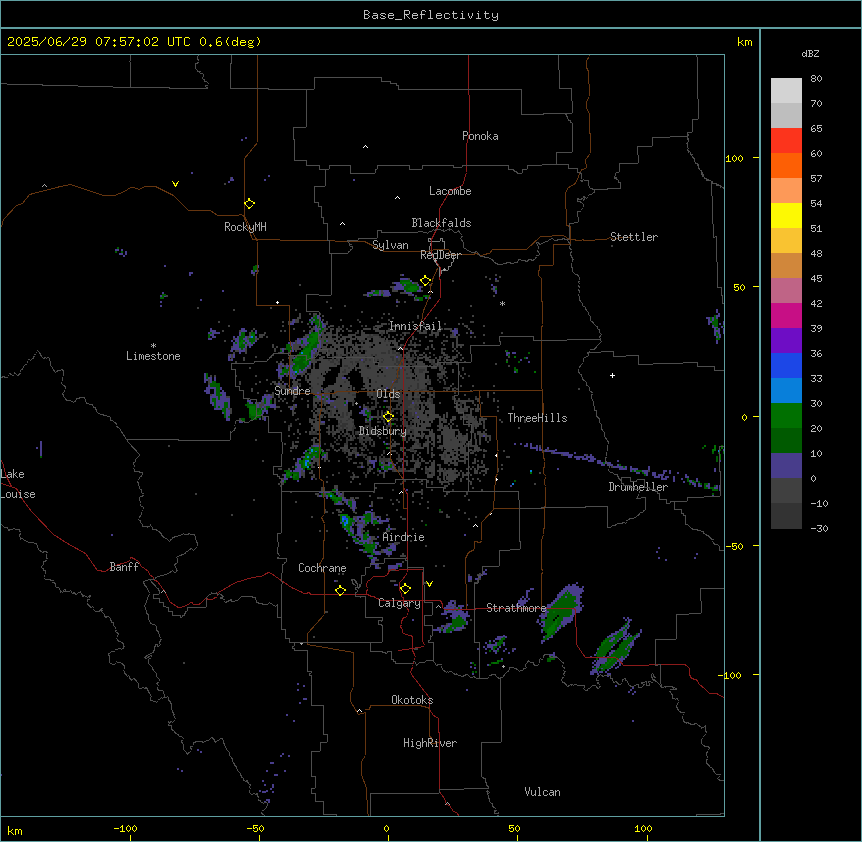Select the RedDeer city label
The height and width of the screenshot is (842, 862).
pyautogui.click(x=440, y=255)
